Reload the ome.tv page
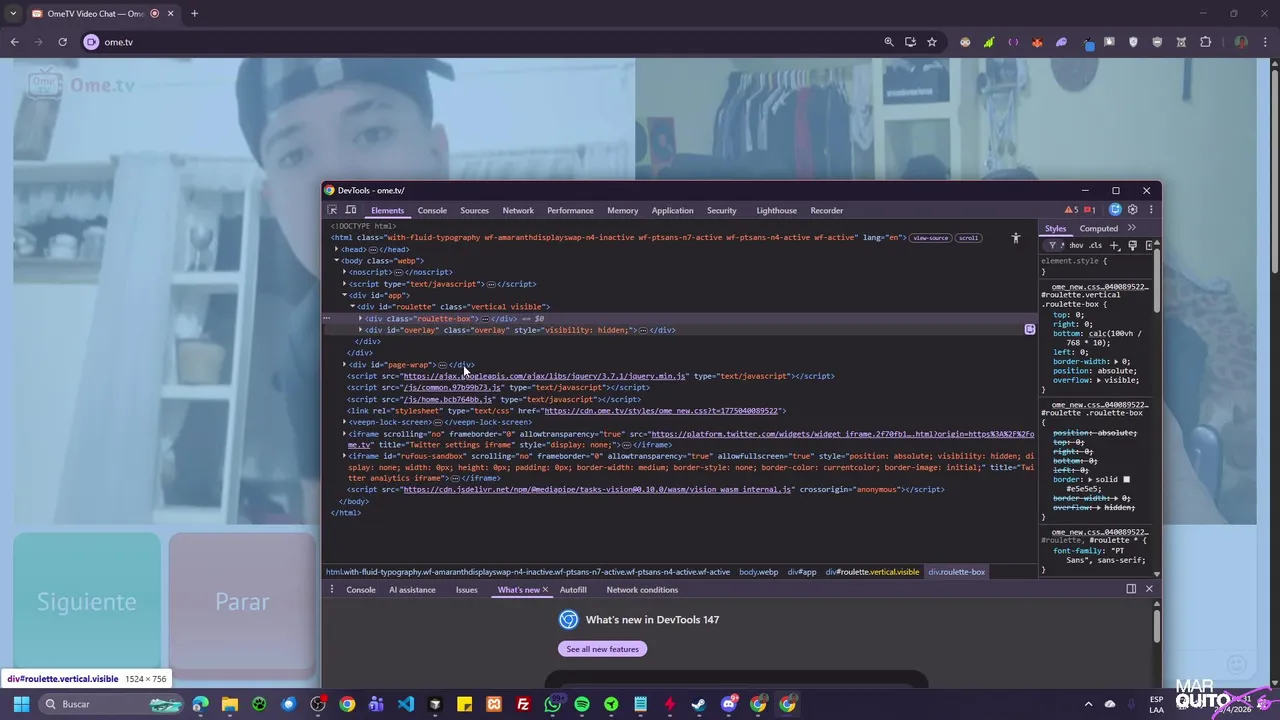The width and height of the screenshot is (1280, 720). click(x=62, y=42)
